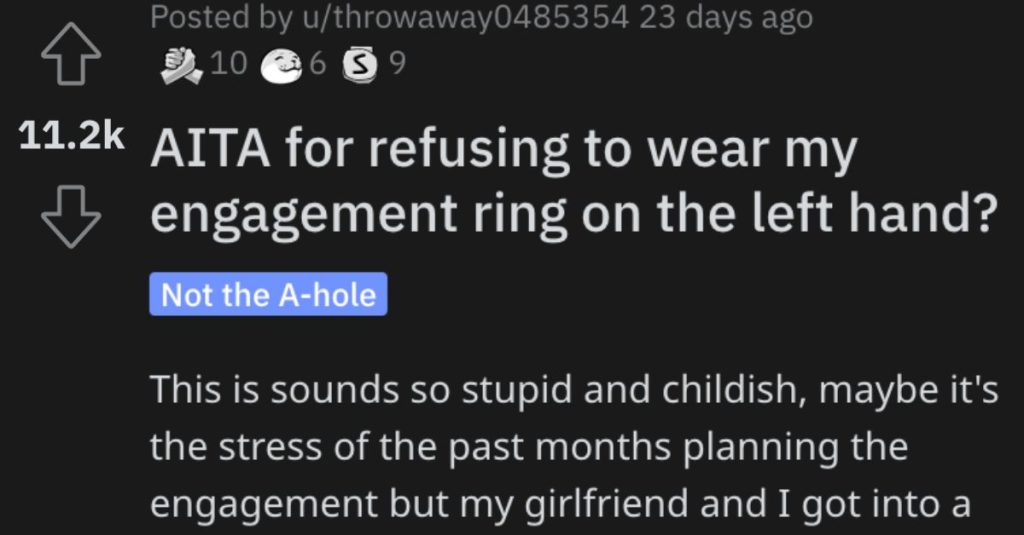The image size is (1024, 535).
Task: Click the "23 days ago" timestamp
Action: [726, 17]
